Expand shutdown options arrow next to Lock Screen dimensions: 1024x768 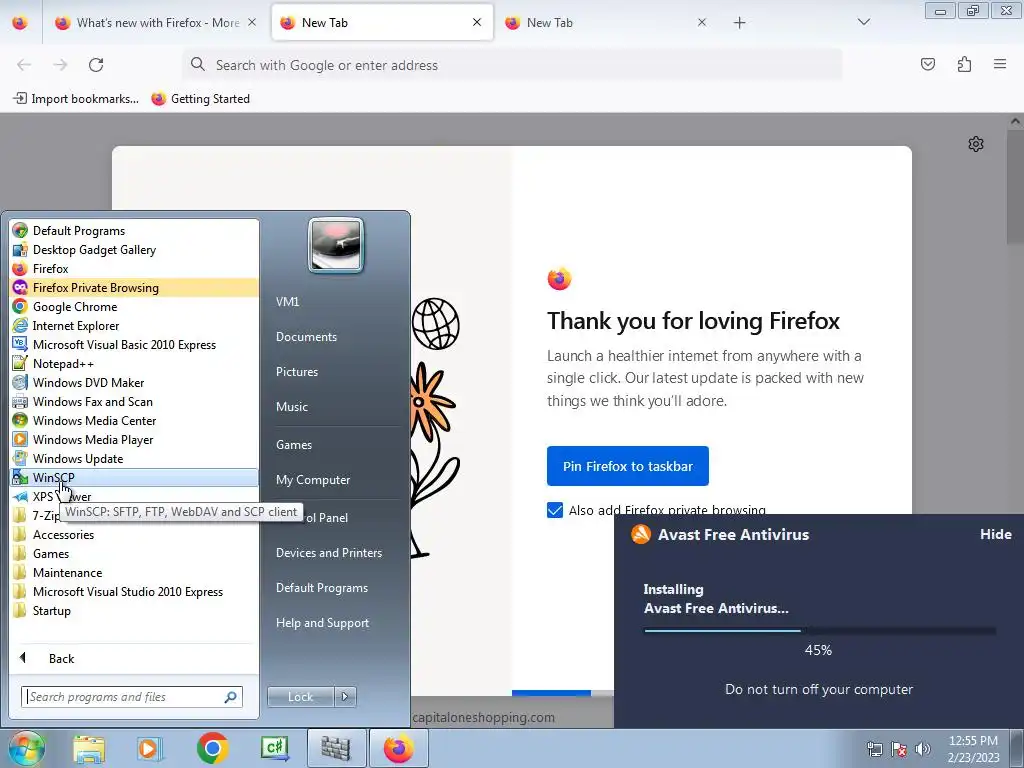(x=345, y=697)
